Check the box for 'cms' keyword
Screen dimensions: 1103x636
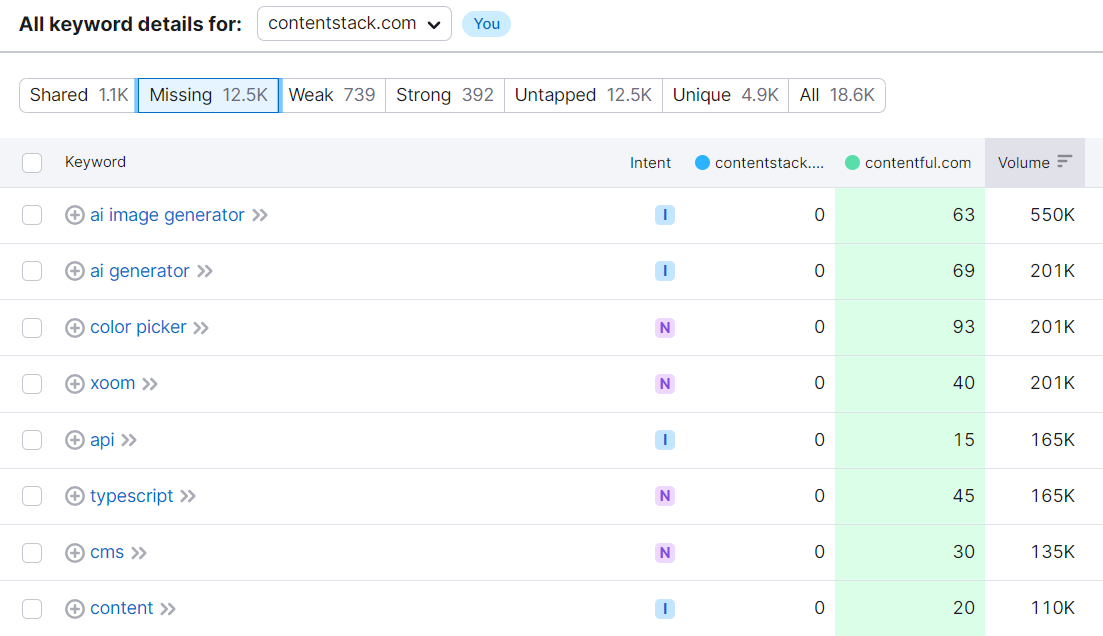coord(32,552)
